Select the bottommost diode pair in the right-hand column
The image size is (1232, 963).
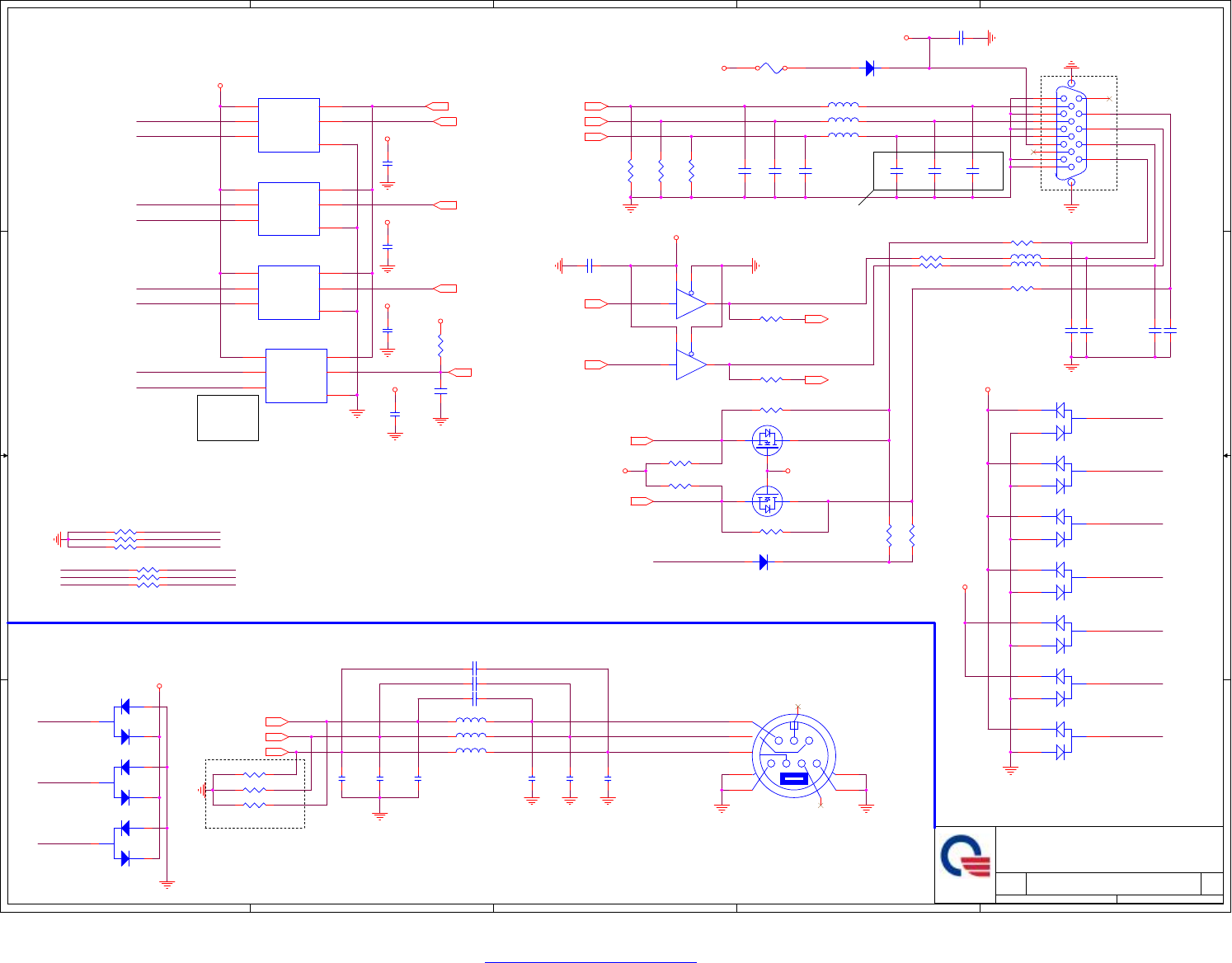click(1063, 740)
